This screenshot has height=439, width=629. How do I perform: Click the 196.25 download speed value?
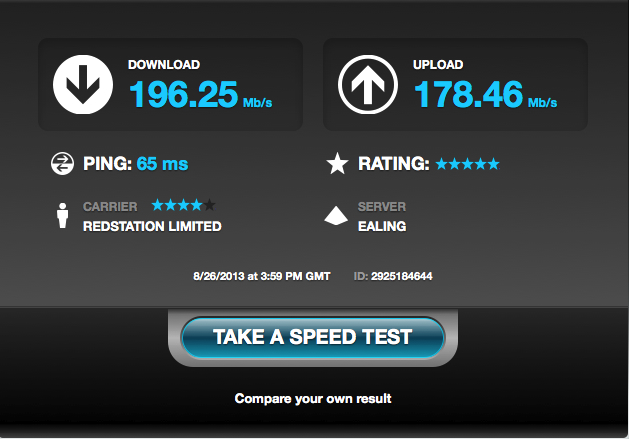tap(183, 94)
